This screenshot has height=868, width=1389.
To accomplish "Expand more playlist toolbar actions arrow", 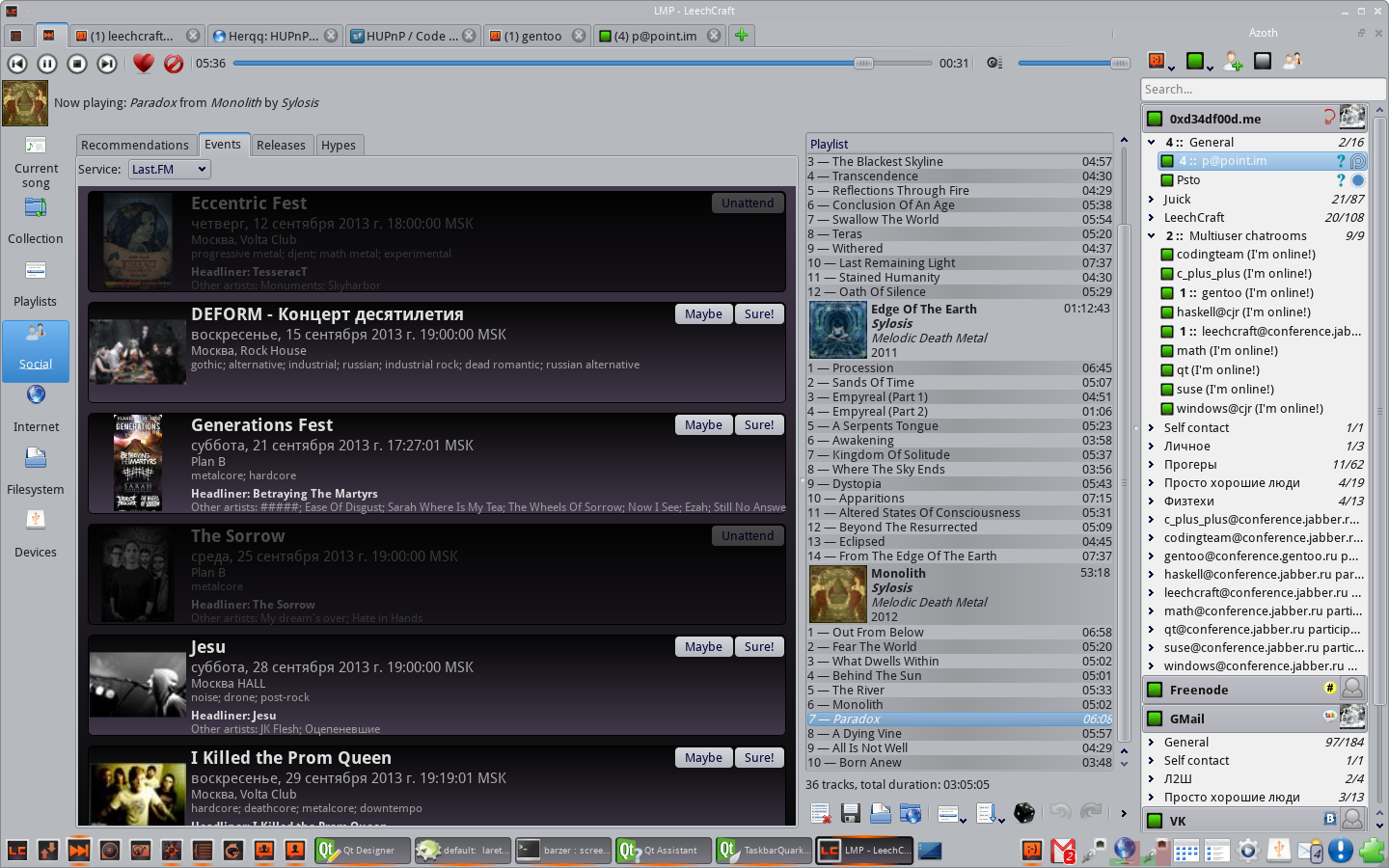I will pos(1123,814).
